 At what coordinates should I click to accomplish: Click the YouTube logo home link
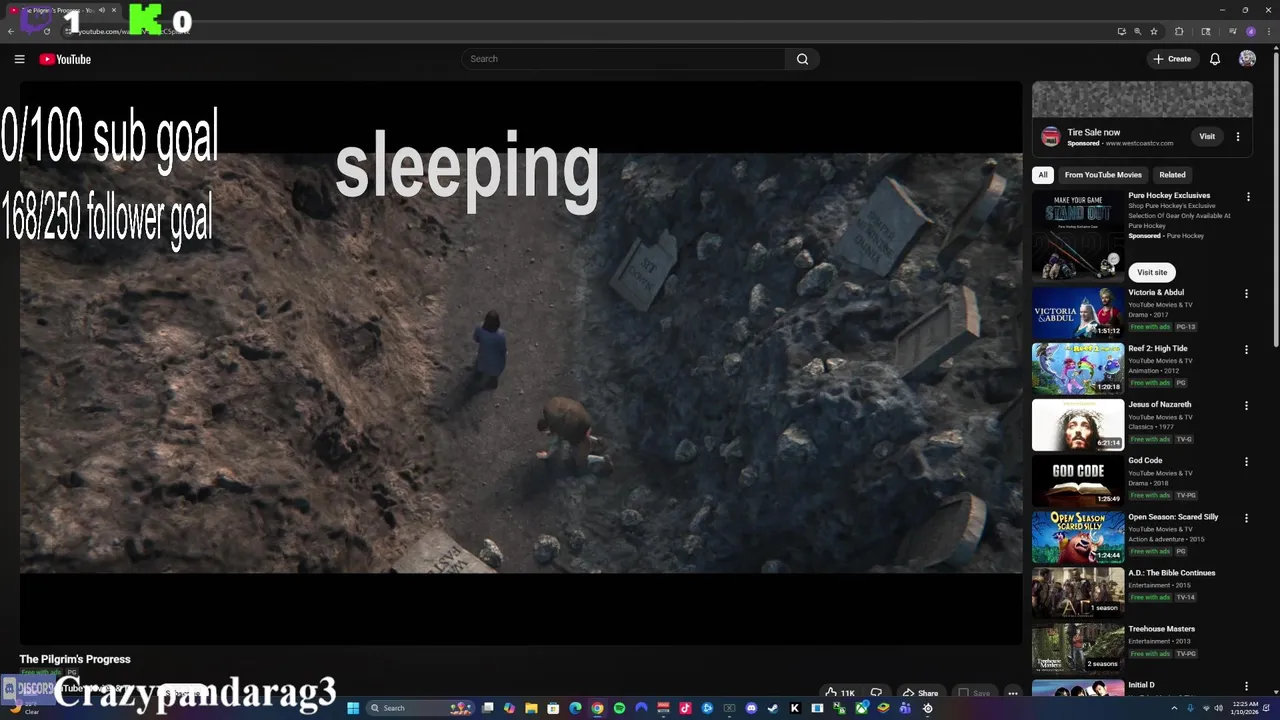(x=65, y=59)
